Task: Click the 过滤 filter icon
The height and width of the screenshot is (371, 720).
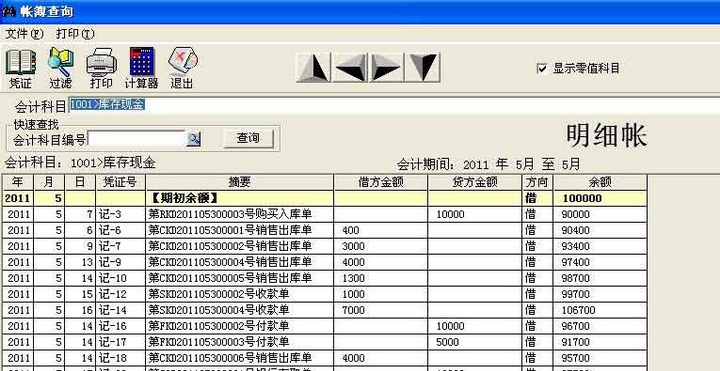Action: pyautogui.click(x=61, y=68)
